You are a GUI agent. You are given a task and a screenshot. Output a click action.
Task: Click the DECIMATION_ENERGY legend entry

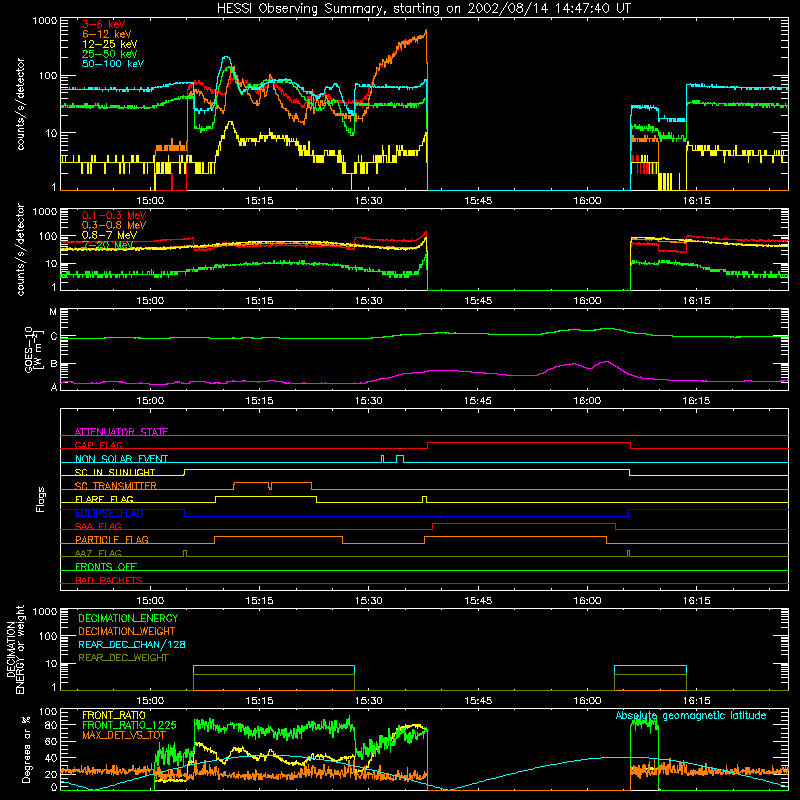tap(128, 618)
